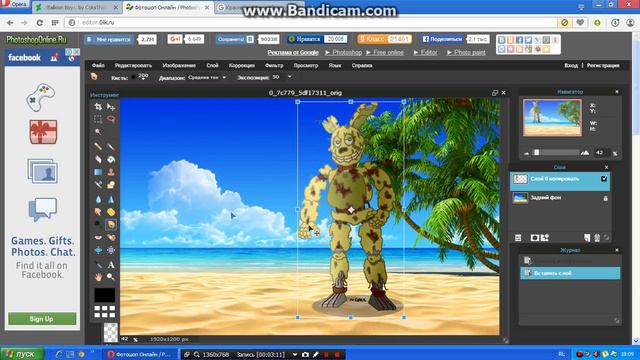Select the rectangular Marquee tool

pos(98,119)
